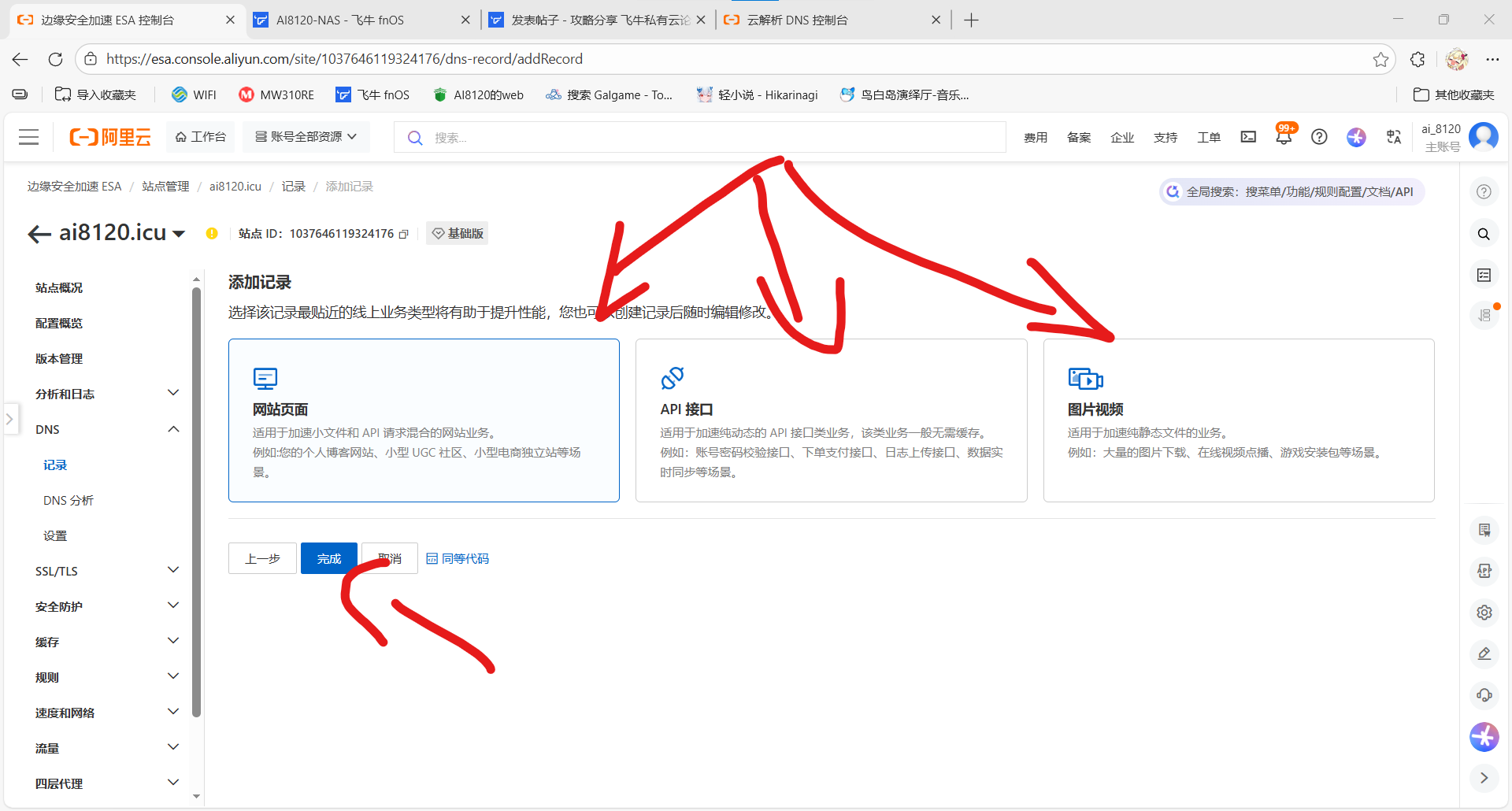Switch to the 云解析 DNS 控制台 tab
Viewport: 1512px width, 811px height.
(x=832, y=20)
